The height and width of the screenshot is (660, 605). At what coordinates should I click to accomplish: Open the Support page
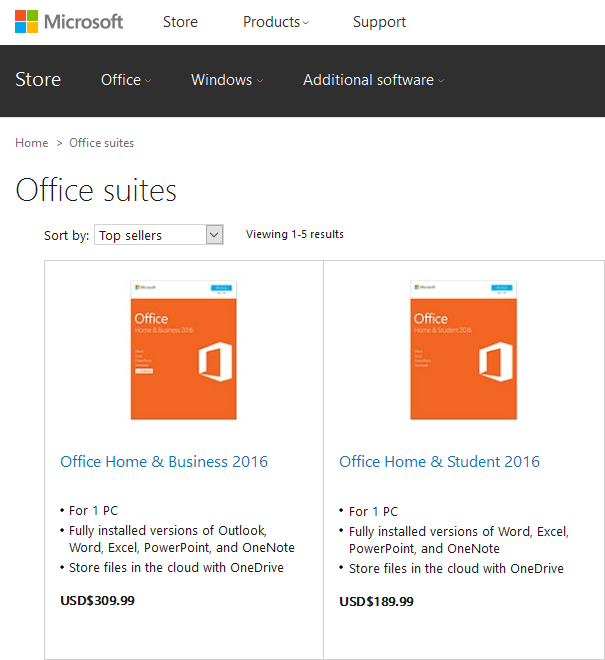[x=379, y=22]
